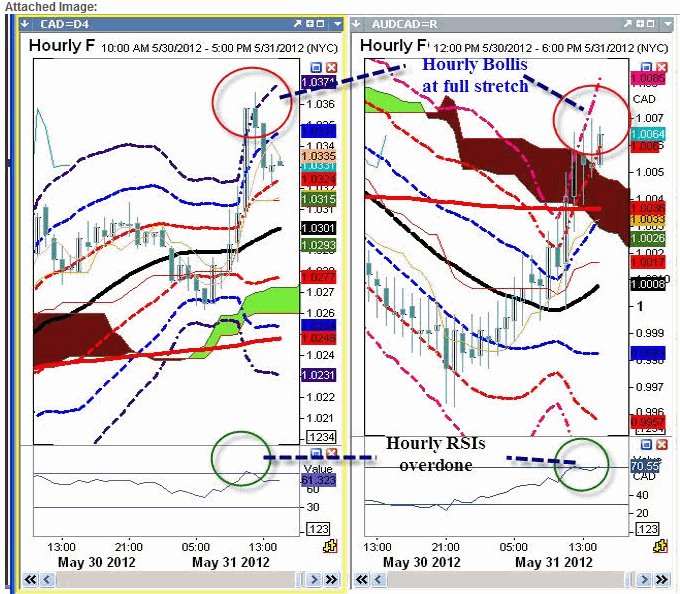Click the 1.0026 green price label
680x594 pixels.
click(648, 238)
